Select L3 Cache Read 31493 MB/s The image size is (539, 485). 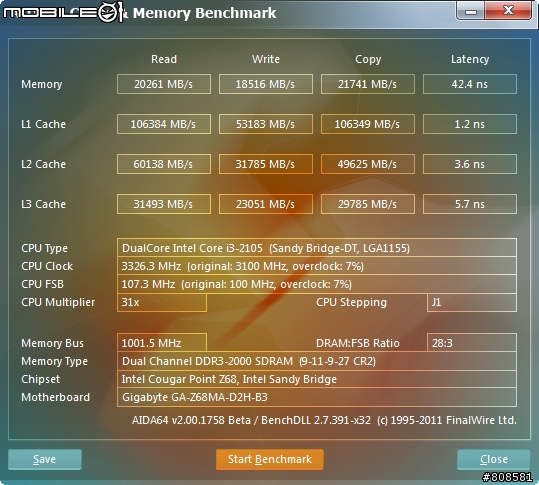pyautogui.click(x=164, y=204)
